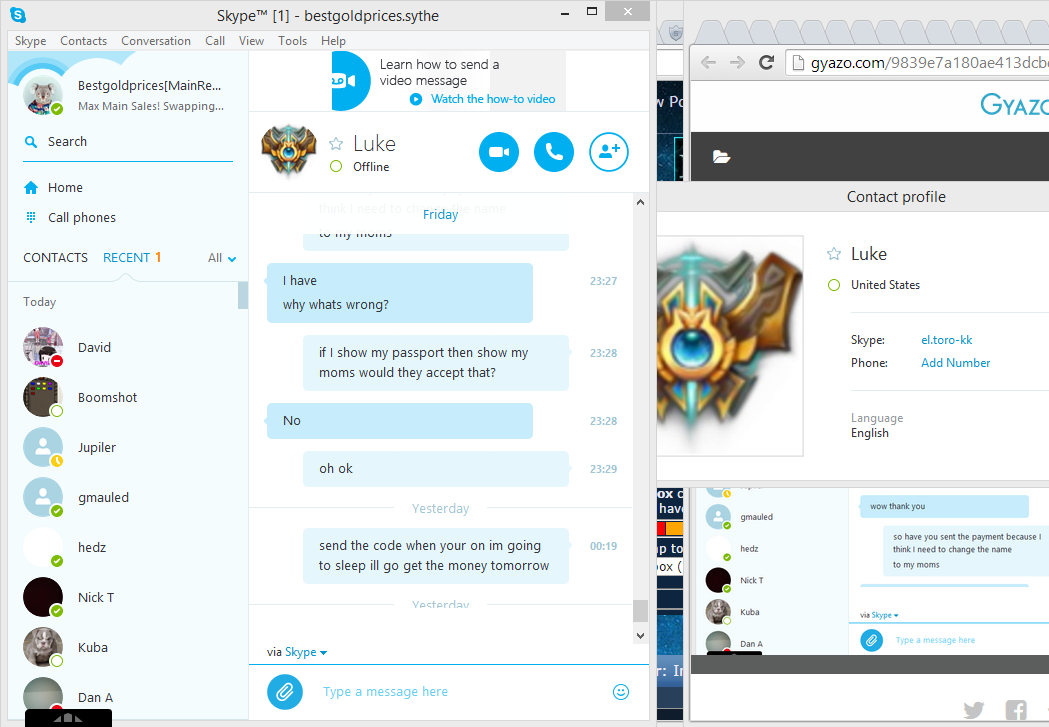Click the browser back arrow
The image size is (1049, 727).
coord(708,63)
